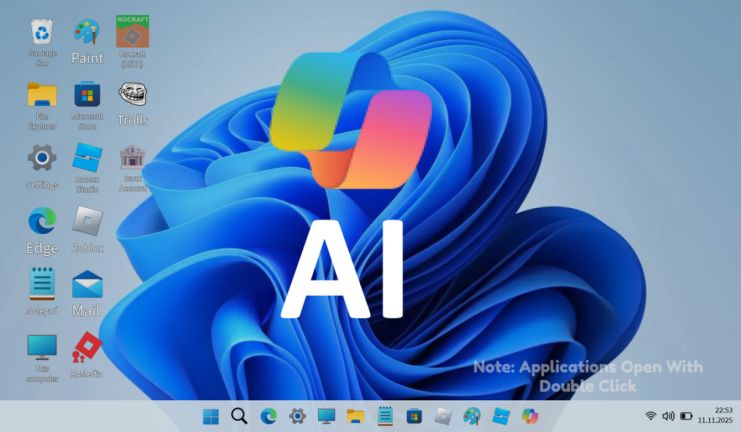The width and height of the screenshot is (741, 432).
Task: Select the Roblox desktop icon
Action: click(x=87, y=220)
